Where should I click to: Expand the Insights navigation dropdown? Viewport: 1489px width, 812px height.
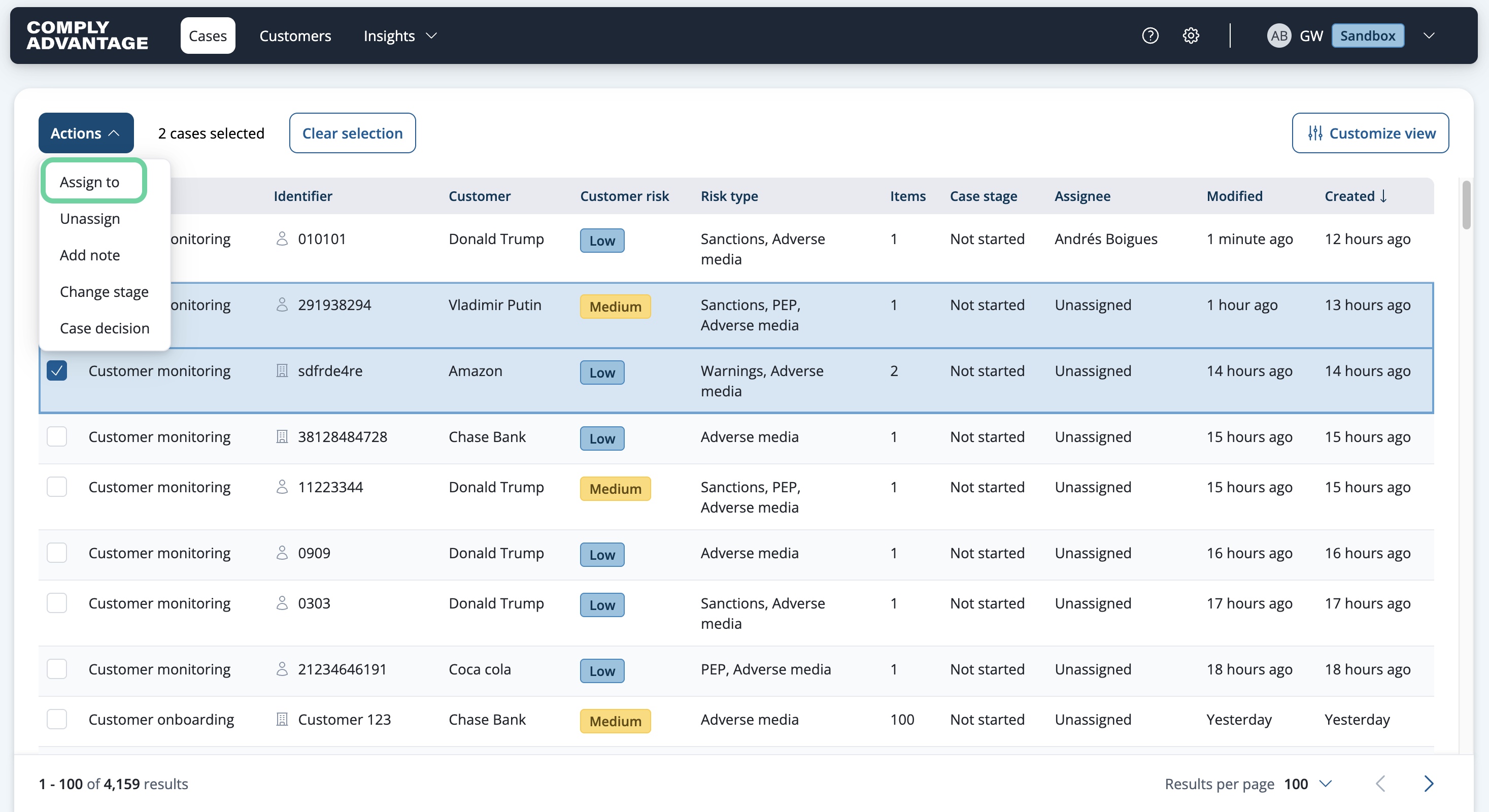coord(400,36)
